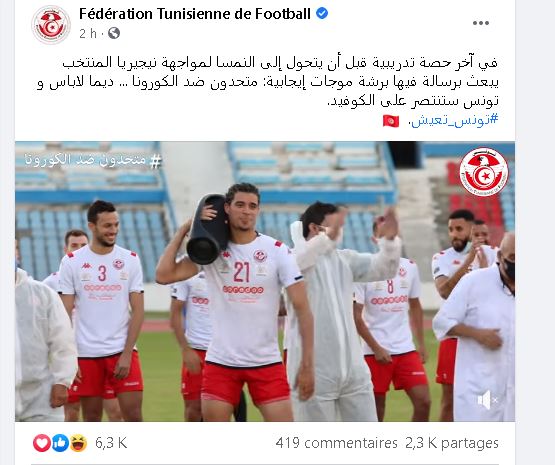Viewport: 555px width, 465px height.
Task: Click the Arabic post caption text
Action: coord(268,82)
